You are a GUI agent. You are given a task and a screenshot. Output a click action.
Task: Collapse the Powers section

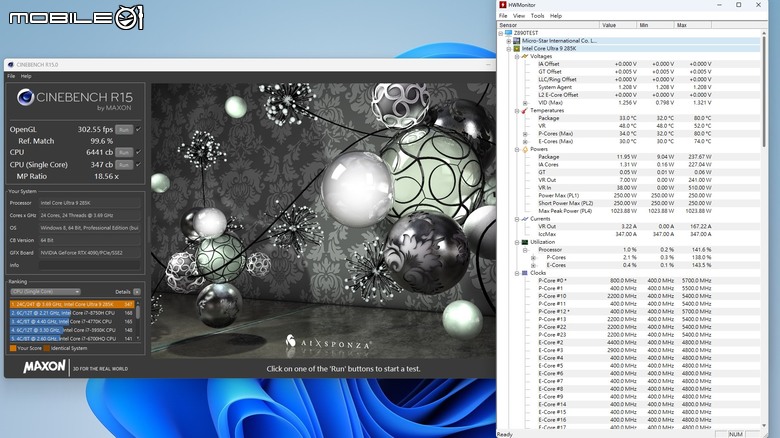517,149
